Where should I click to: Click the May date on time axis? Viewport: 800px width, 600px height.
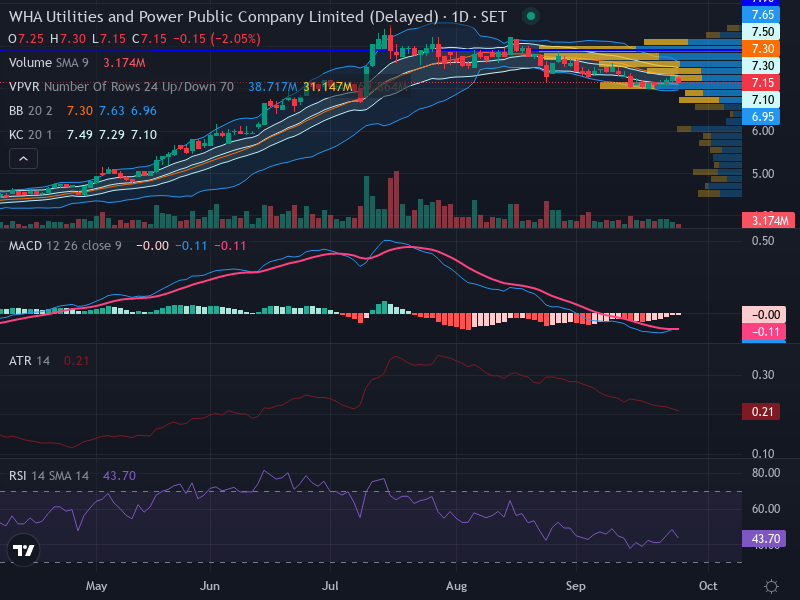coord(96,586)
